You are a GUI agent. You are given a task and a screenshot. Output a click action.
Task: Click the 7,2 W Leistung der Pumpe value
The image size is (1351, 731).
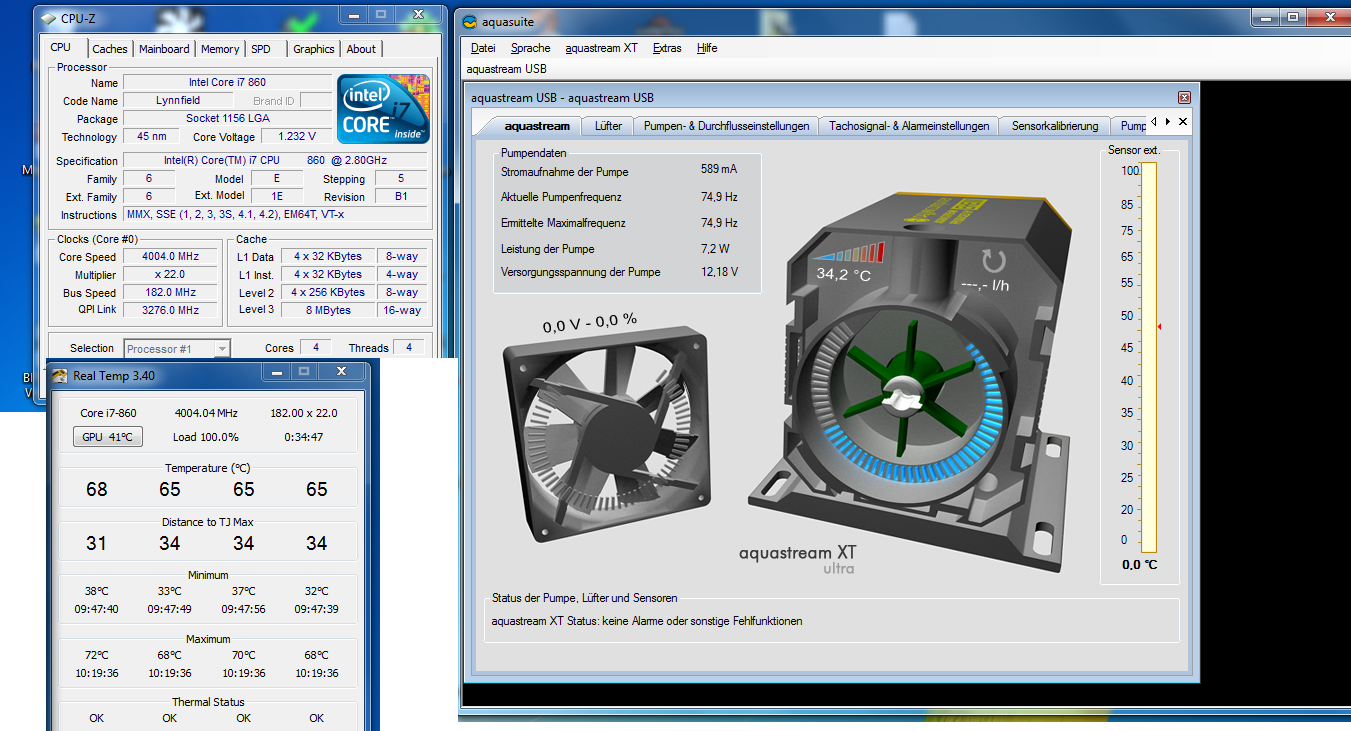click(x=716, y=248)
